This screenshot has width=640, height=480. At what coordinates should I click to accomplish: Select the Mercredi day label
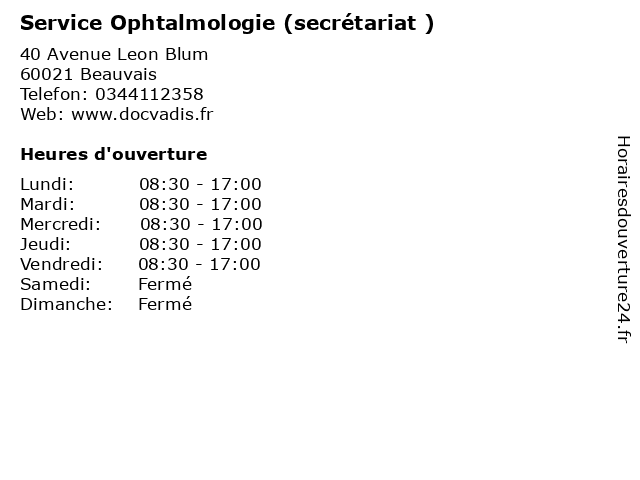point(60,224)
